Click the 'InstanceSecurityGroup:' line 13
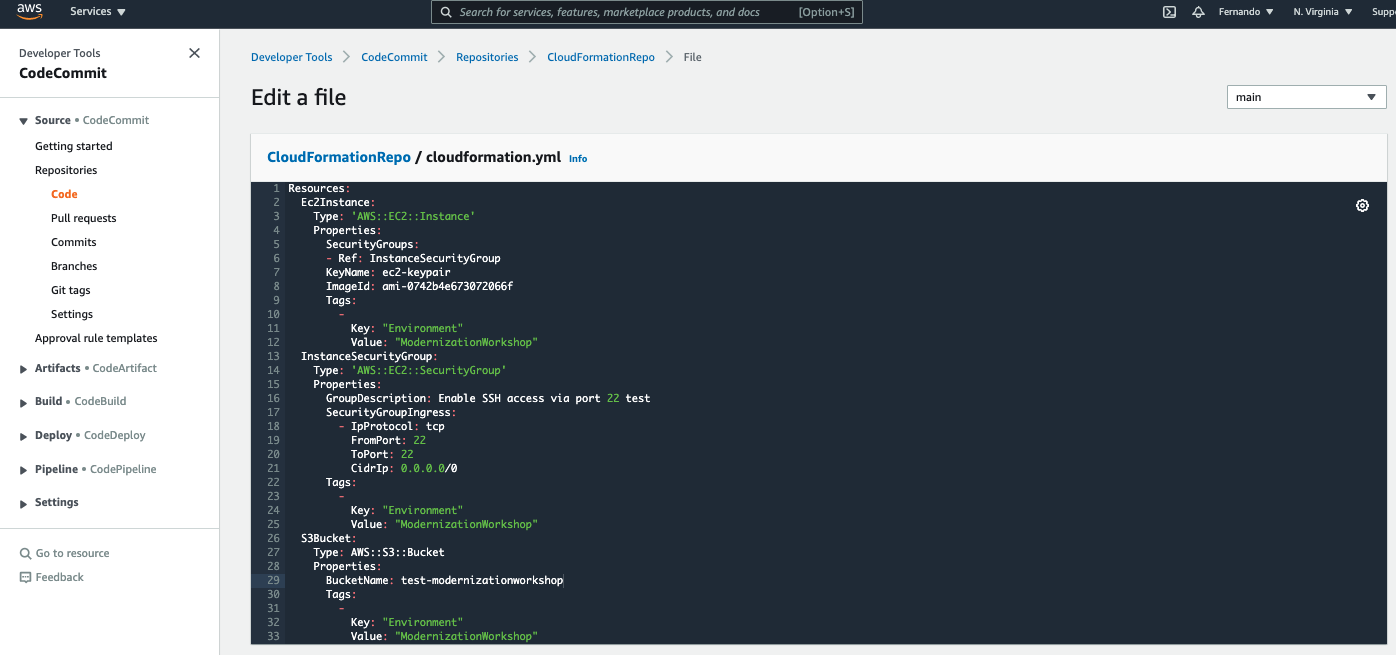 pos(369,356)
